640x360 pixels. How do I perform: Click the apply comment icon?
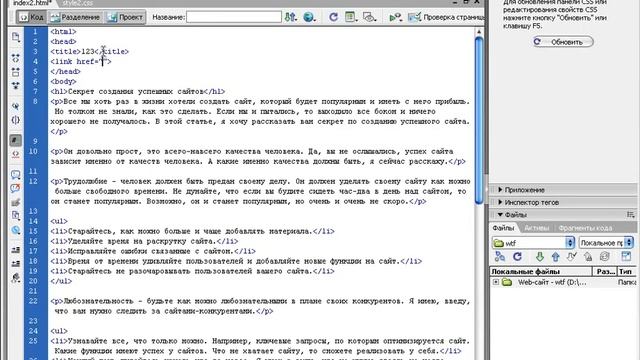pos(16,175)
